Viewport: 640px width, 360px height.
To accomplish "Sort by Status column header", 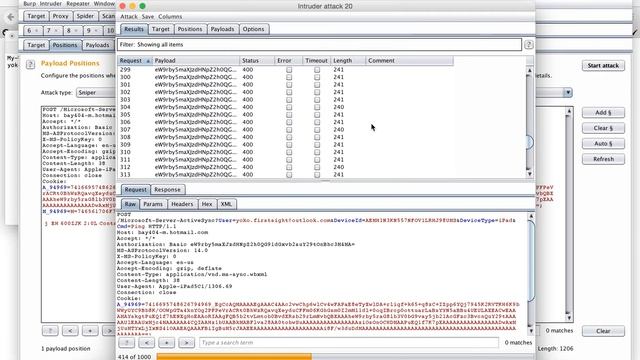I will click(x=256, y=60).
